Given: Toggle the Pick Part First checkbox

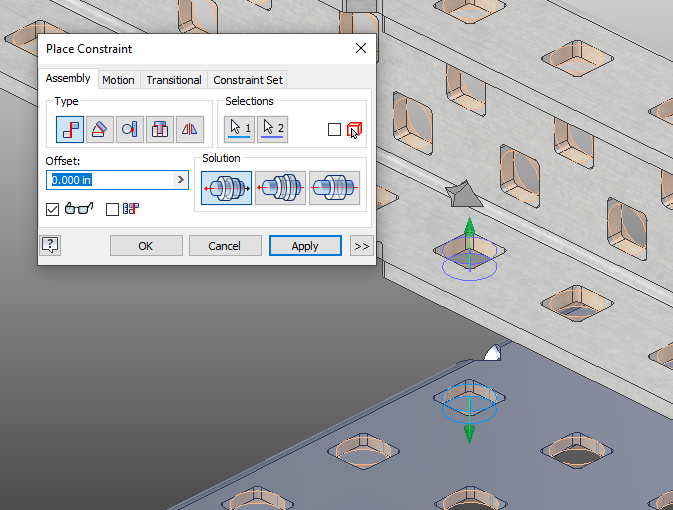Looking at the screenshot, I should [x=334, y=130].
